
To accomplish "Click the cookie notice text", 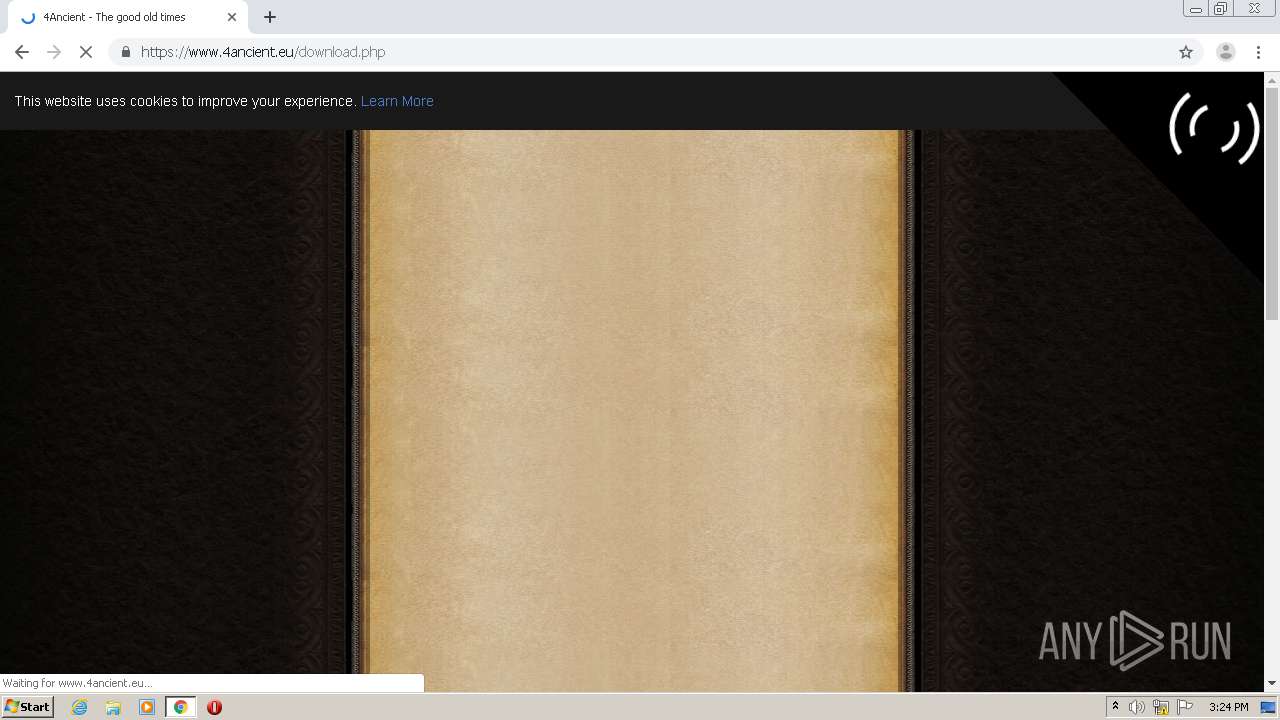I will [x=185, y=101].
